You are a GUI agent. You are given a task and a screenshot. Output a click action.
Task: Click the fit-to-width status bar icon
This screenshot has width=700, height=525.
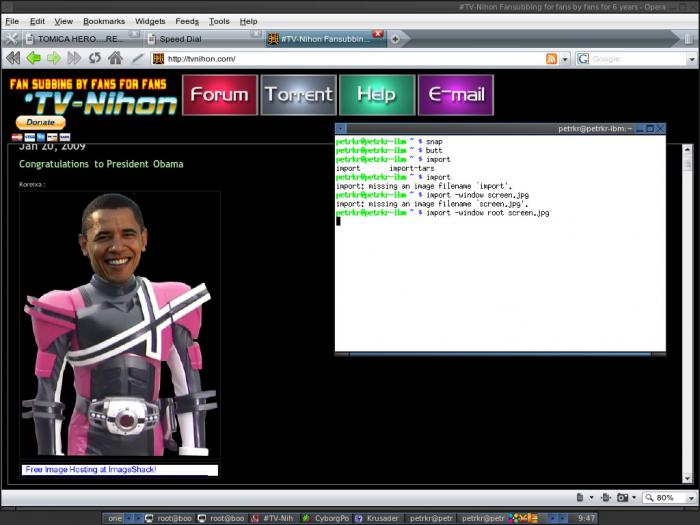pos(606,497)
